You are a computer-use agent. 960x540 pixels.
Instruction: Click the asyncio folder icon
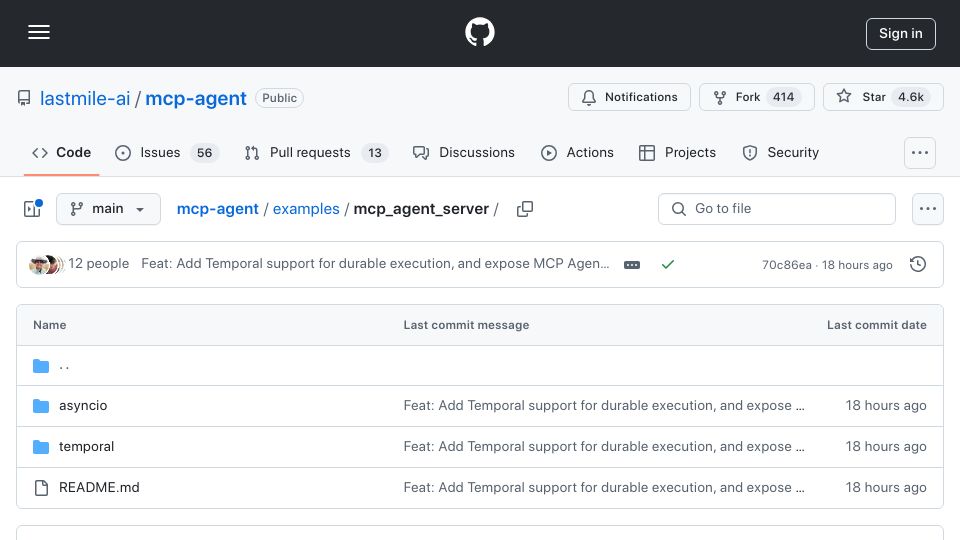tap(41, 406)
